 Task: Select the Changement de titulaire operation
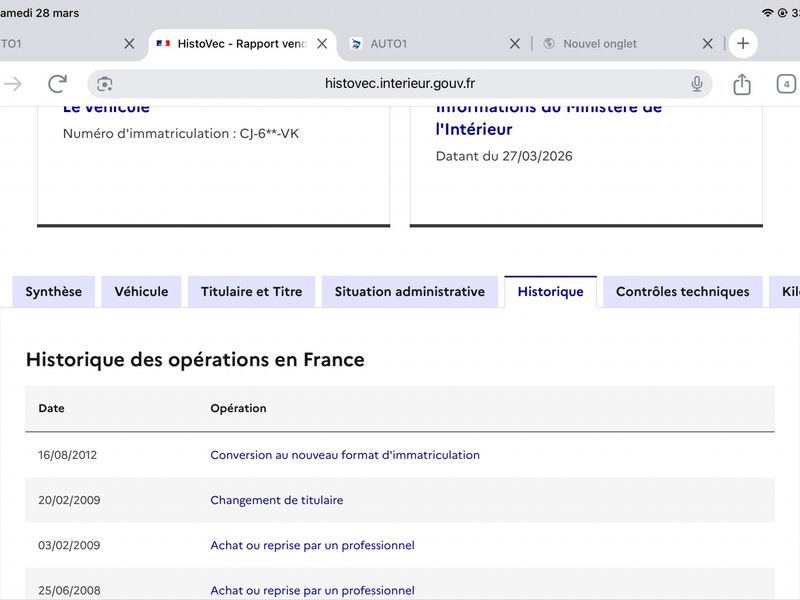276,500
